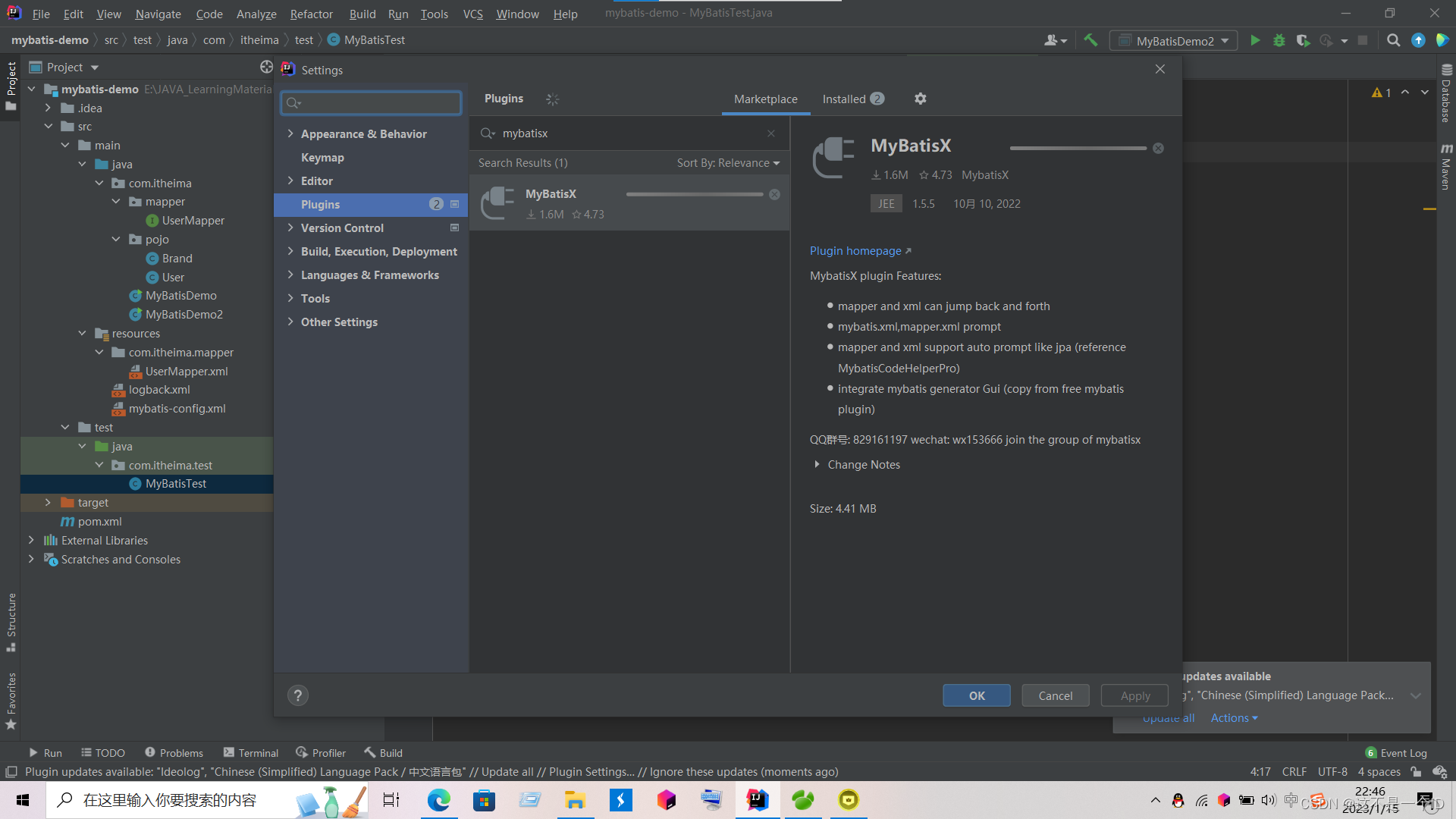Open the Refactor menu

pyautogui.click(x=311, y=14)
